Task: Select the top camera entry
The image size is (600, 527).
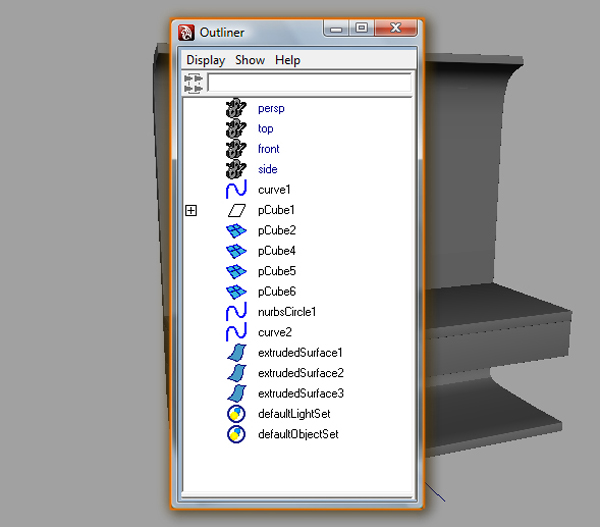Action: coord(266,129)
